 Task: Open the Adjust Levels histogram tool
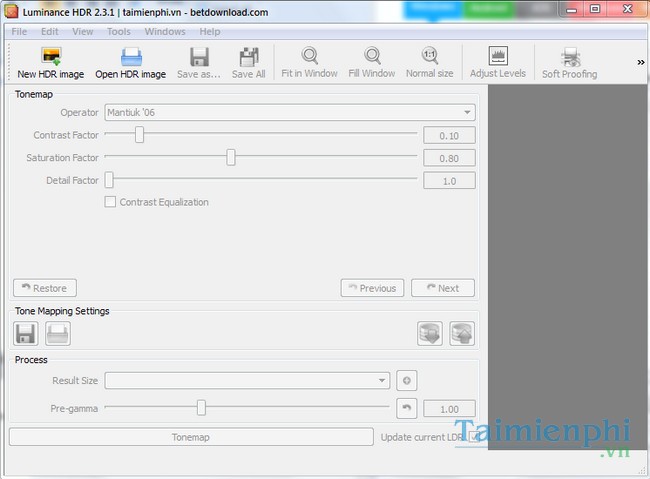(x=497, y=57)
